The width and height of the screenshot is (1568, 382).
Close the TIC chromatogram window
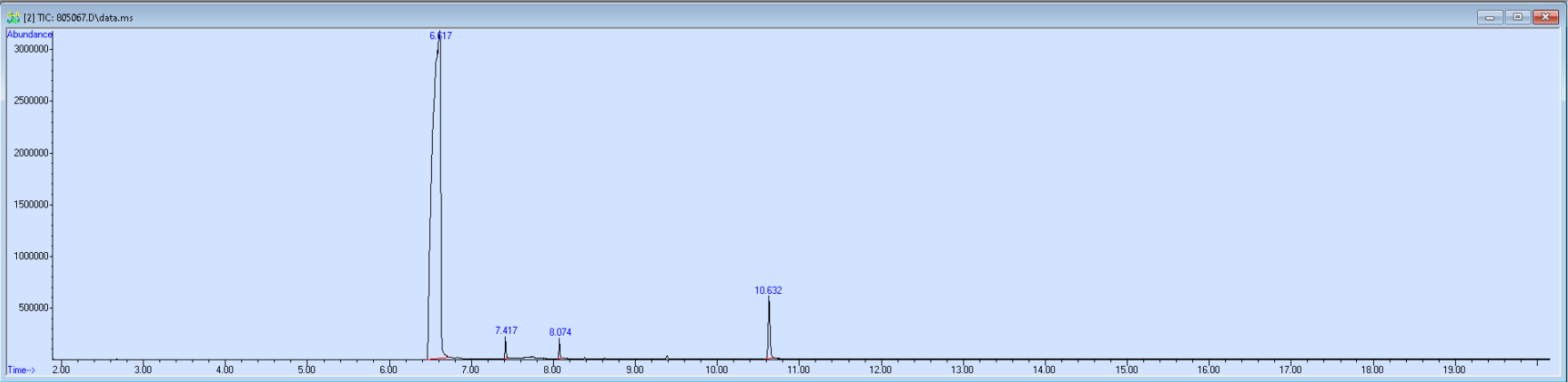click(x=1545, y=17)
